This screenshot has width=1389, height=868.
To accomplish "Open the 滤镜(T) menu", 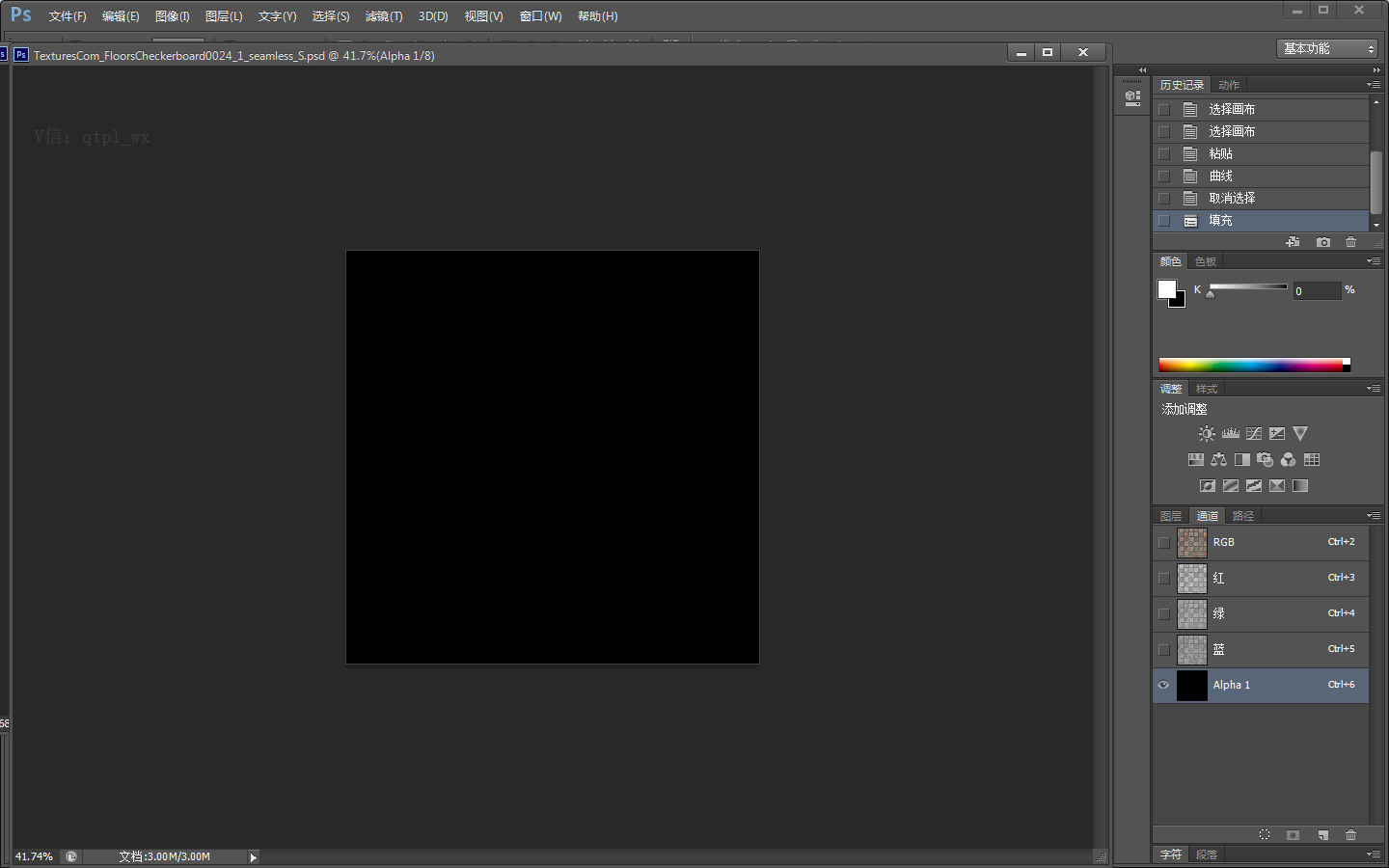I will pos(384,16).
